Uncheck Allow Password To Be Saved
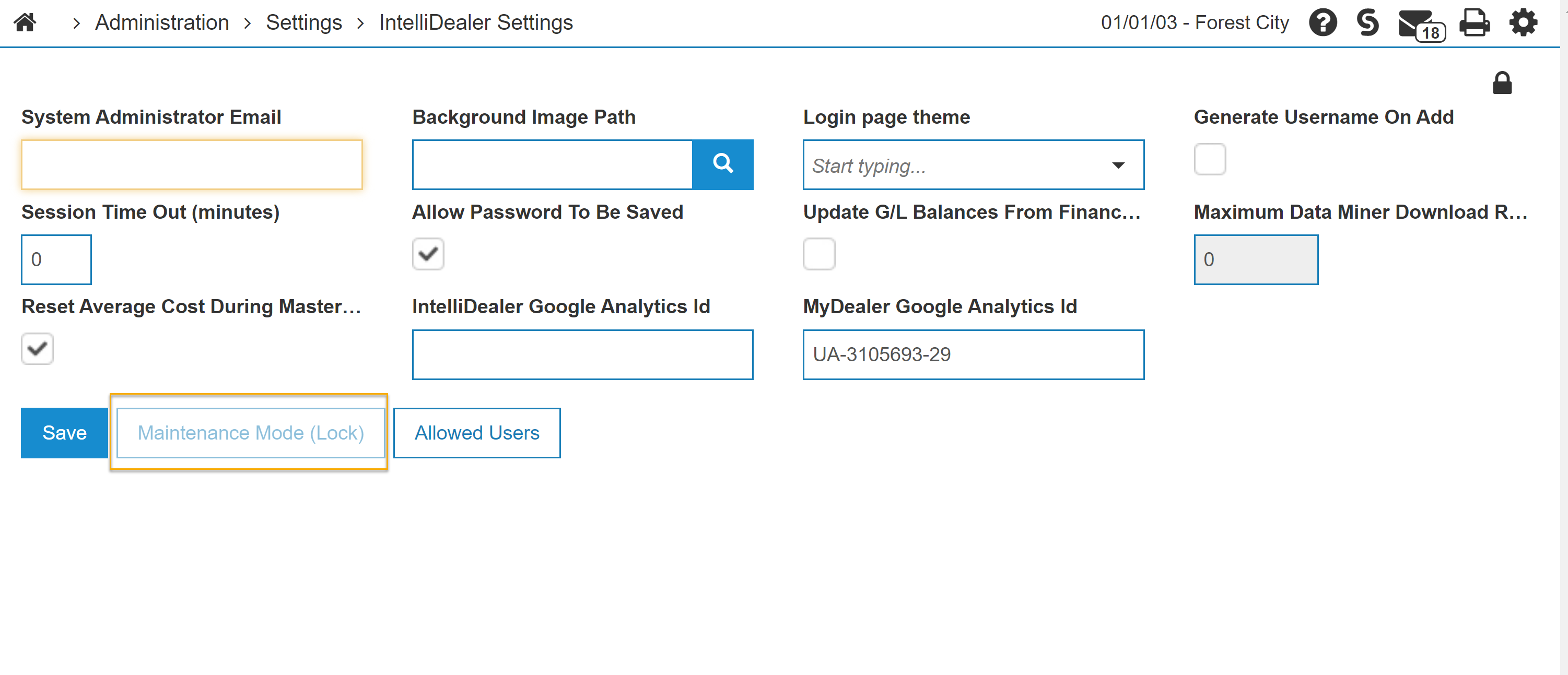The image size is (1568, 675). point(428,254)
